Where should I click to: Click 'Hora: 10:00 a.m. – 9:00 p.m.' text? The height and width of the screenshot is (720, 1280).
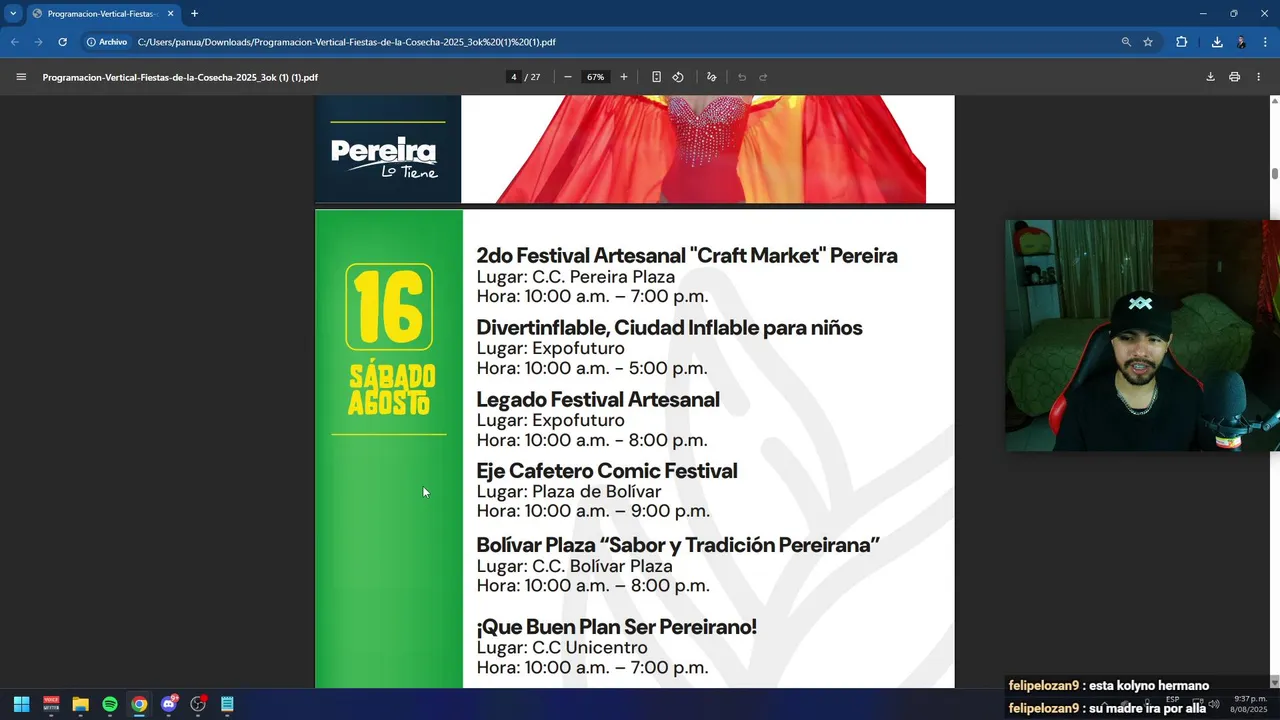point(593,511)
